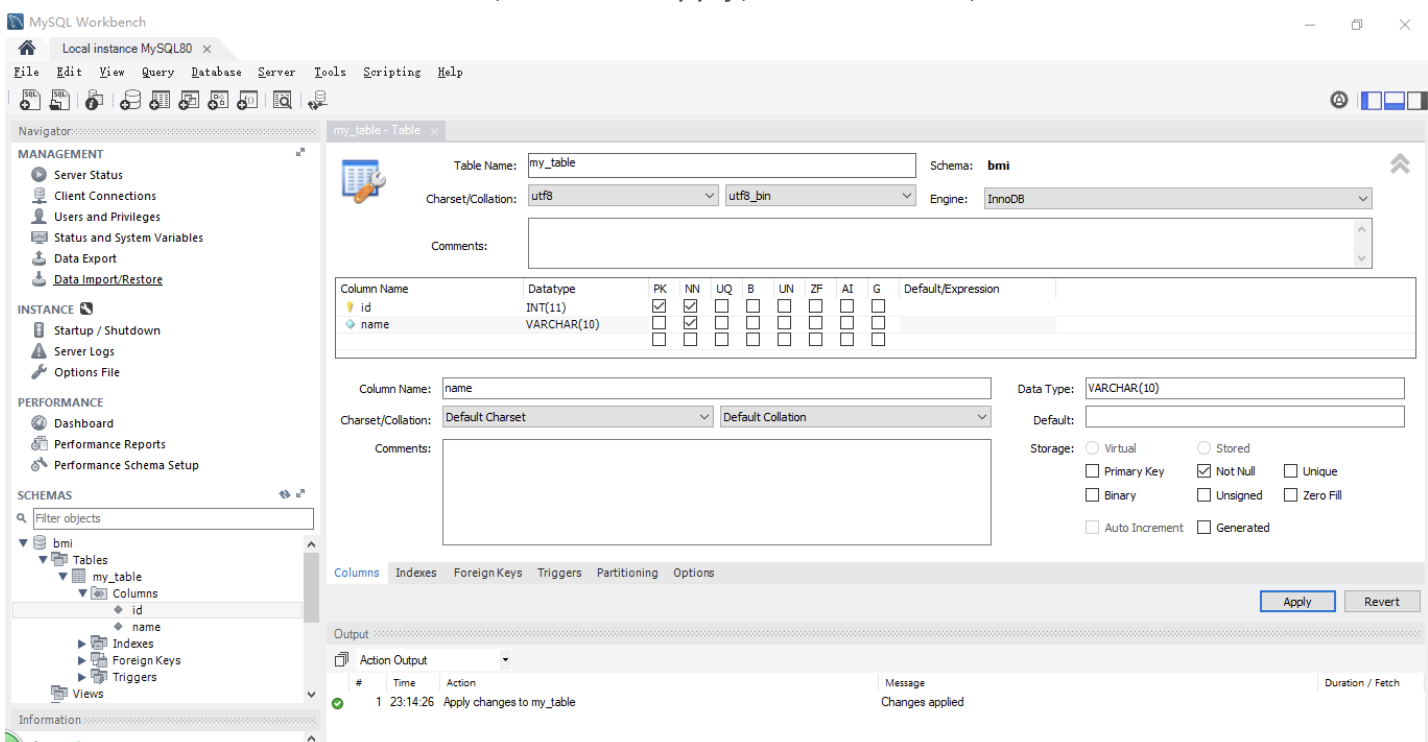Open Server Status in Management
Image resolution: width=1428 pixels, height=742 pixels.
click(88, 175)
